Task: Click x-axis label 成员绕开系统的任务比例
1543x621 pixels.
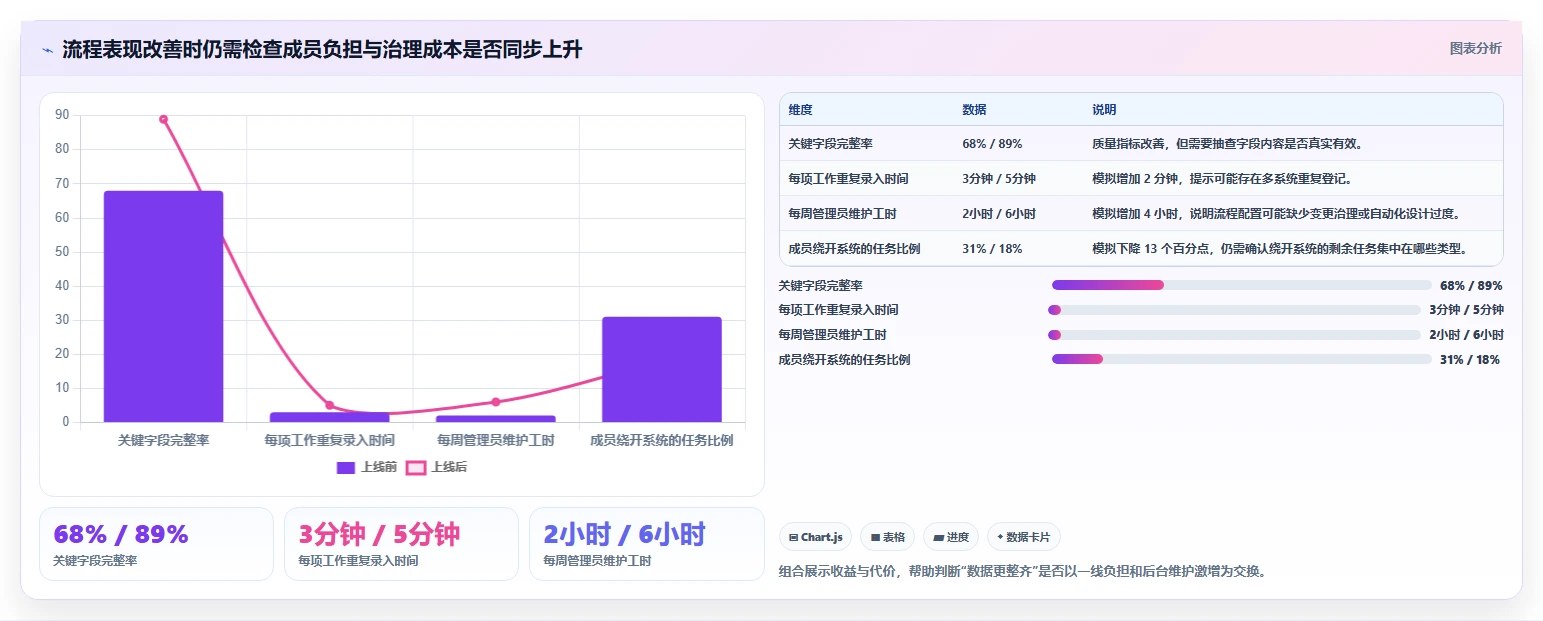Action: (x=661, y=440)
